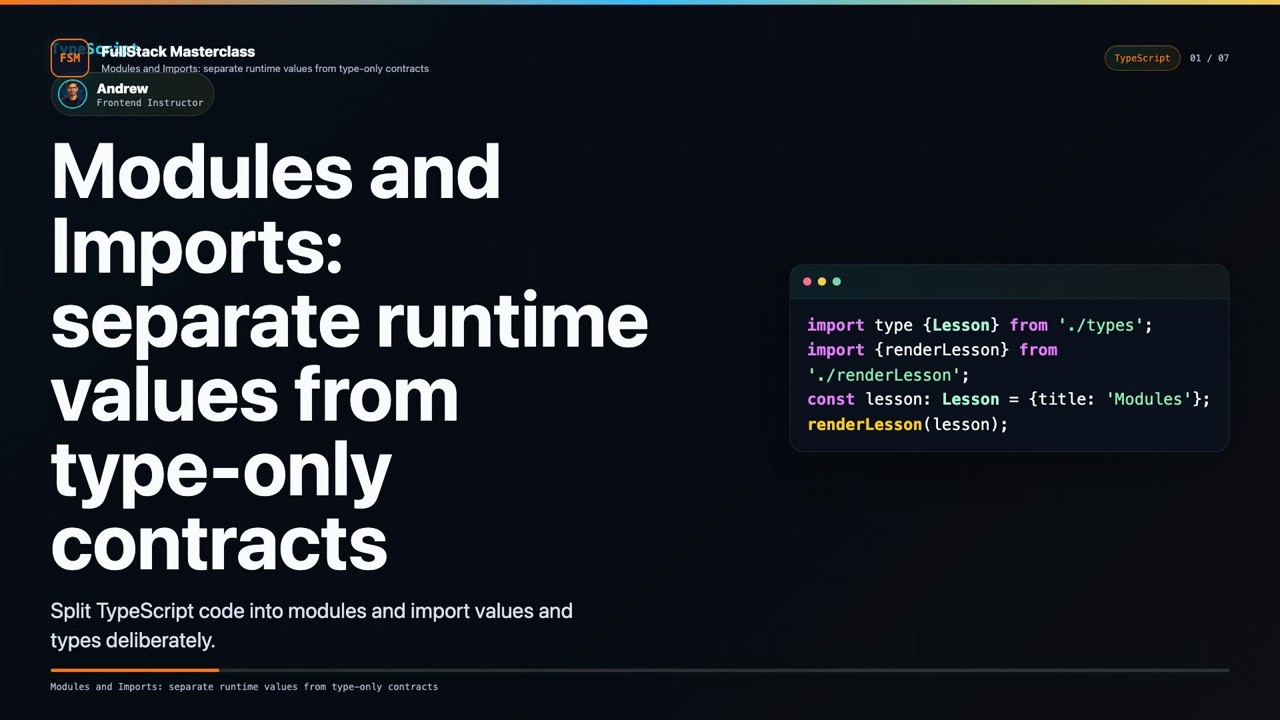
Task: Click the 'Split TypeScript code into modules' description
Action: point(311,625)
